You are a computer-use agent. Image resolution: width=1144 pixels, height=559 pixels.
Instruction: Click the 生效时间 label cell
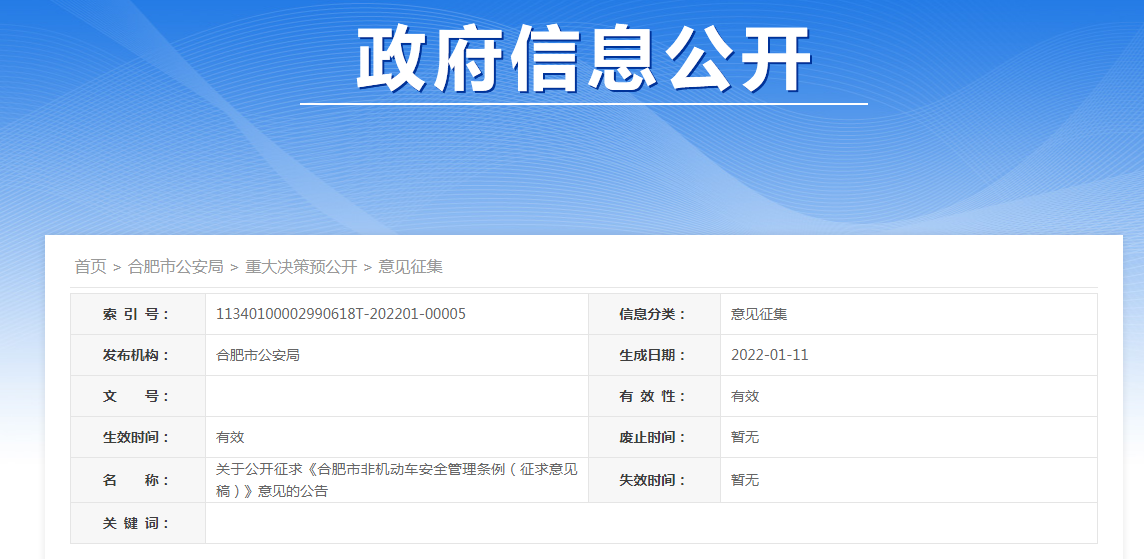pos(138,437)
